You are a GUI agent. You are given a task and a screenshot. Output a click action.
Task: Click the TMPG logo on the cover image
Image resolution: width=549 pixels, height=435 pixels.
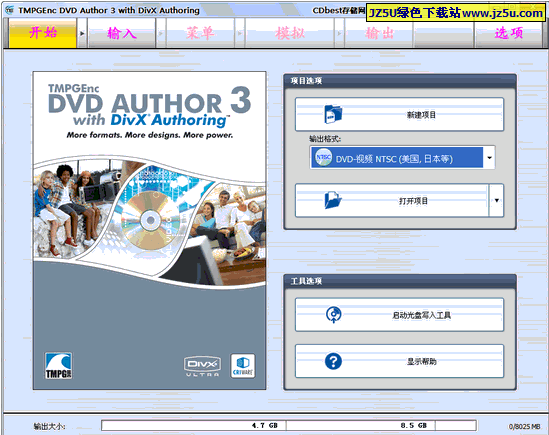click(x=58, y=366)
